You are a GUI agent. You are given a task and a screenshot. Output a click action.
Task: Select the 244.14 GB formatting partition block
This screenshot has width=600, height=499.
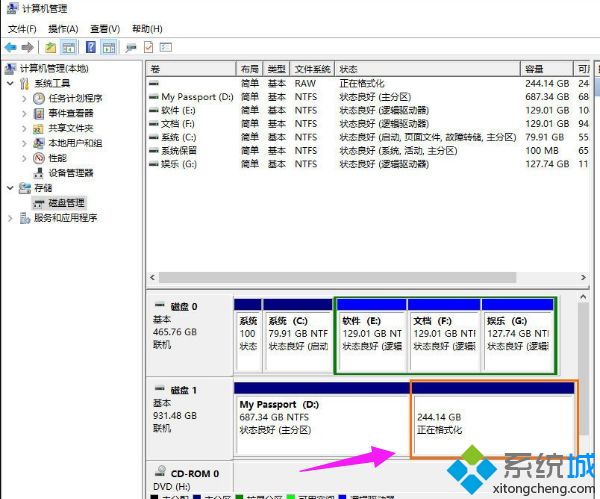coord(494,420)
